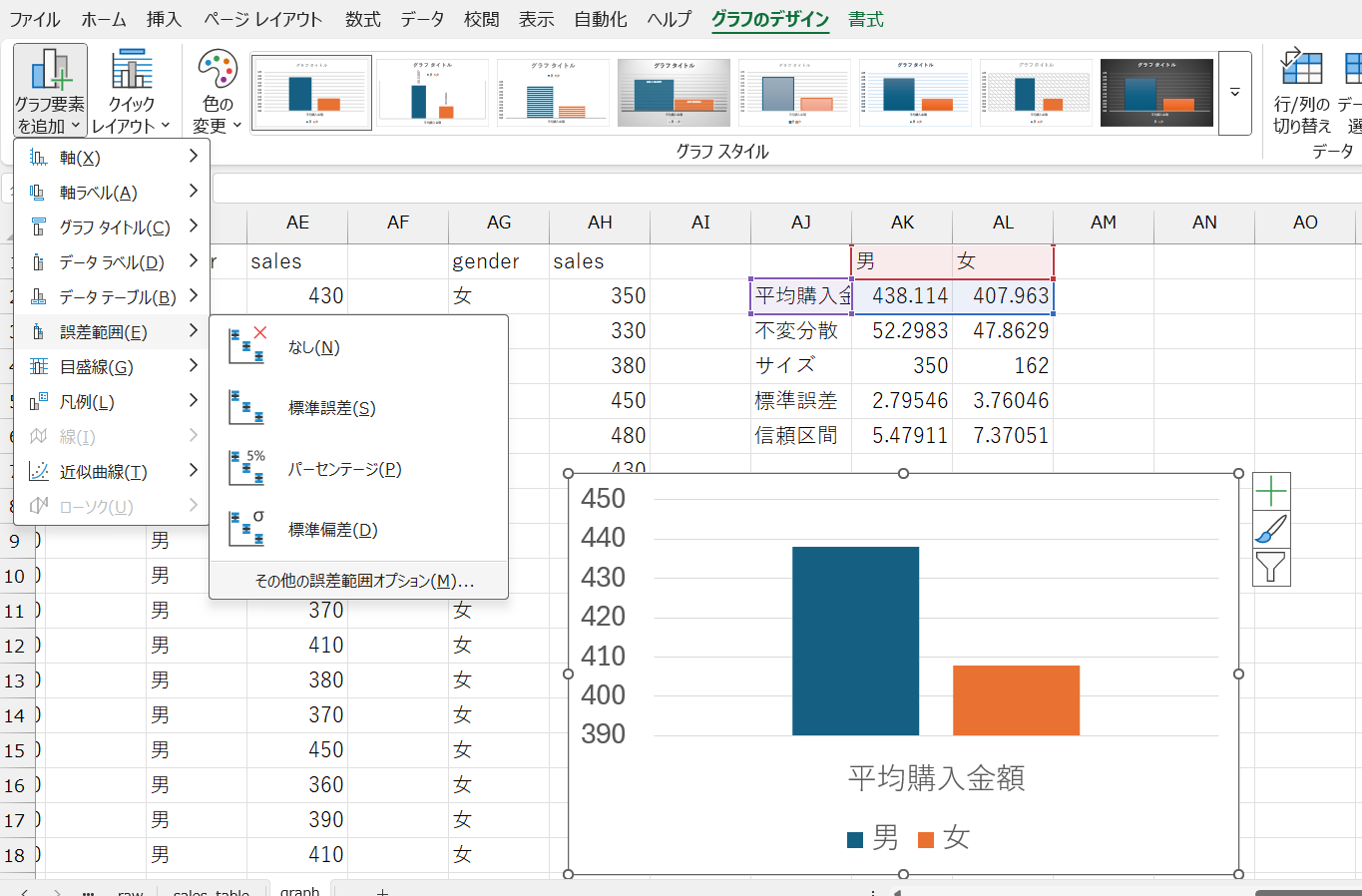The width and height of the screenshot is (1362, 896).
Task: Switch to the Format (書式) ribbon tab
Action: point(865,19)
